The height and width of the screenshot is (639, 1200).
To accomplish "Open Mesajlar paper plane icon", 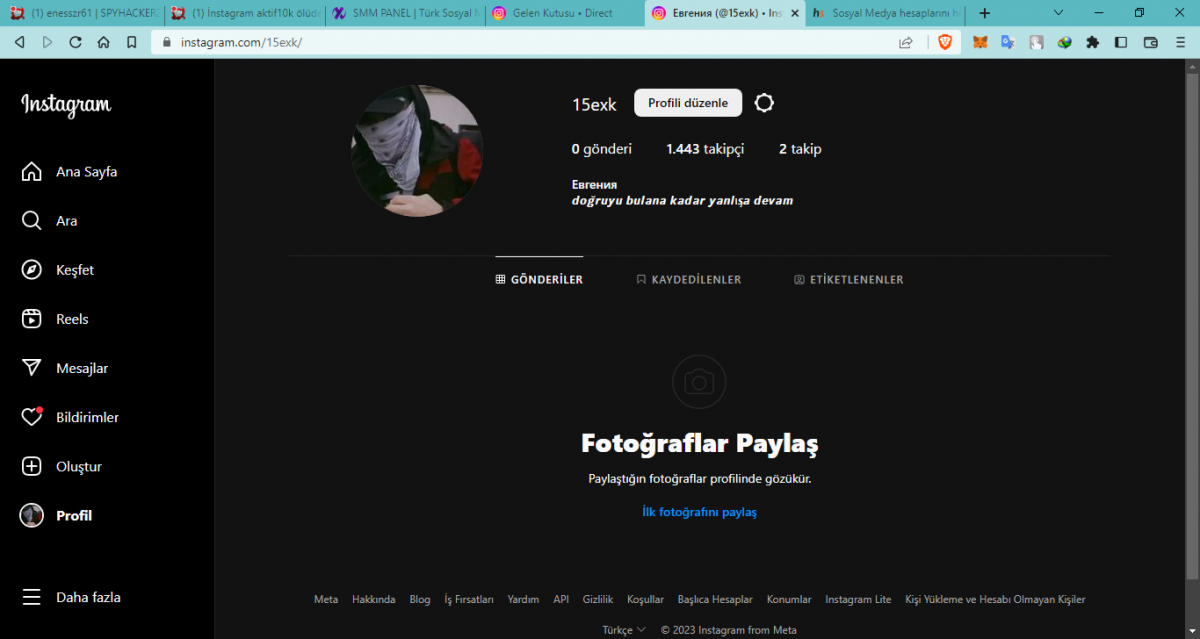I will click(x=32, y=368).
